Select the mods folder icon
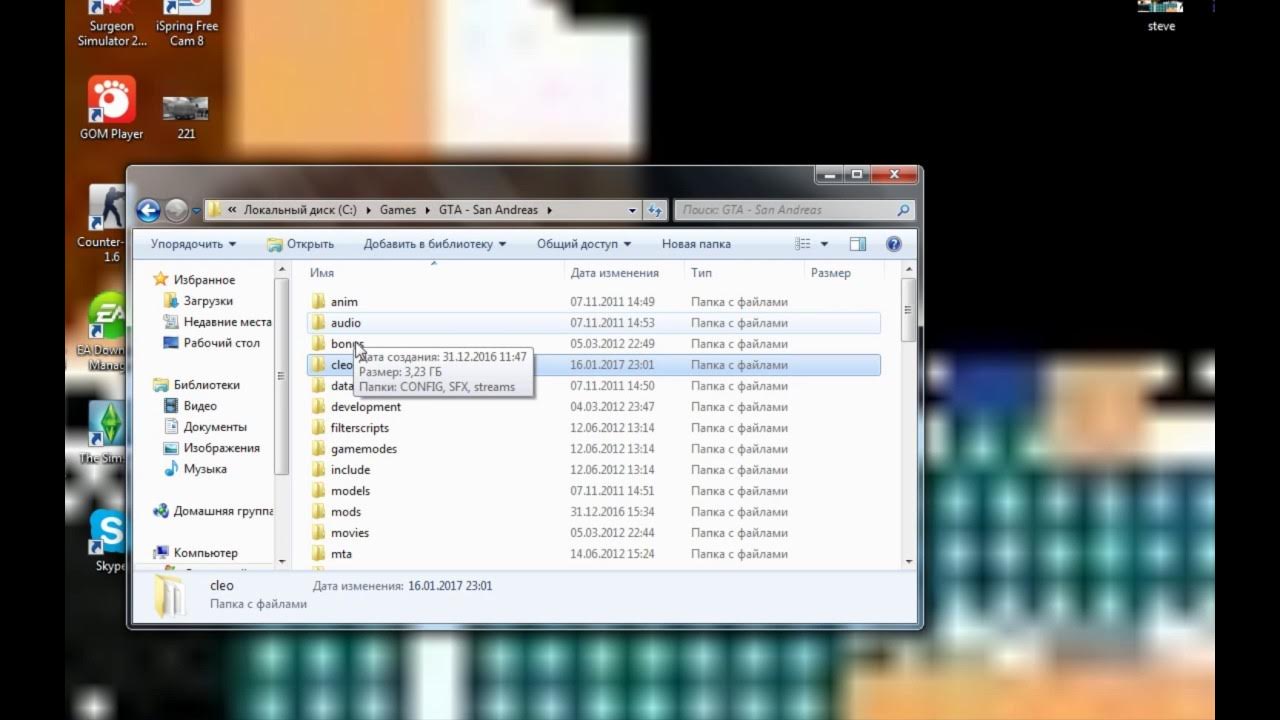This screenshot has width=1280, height=720. coord(319,512)
